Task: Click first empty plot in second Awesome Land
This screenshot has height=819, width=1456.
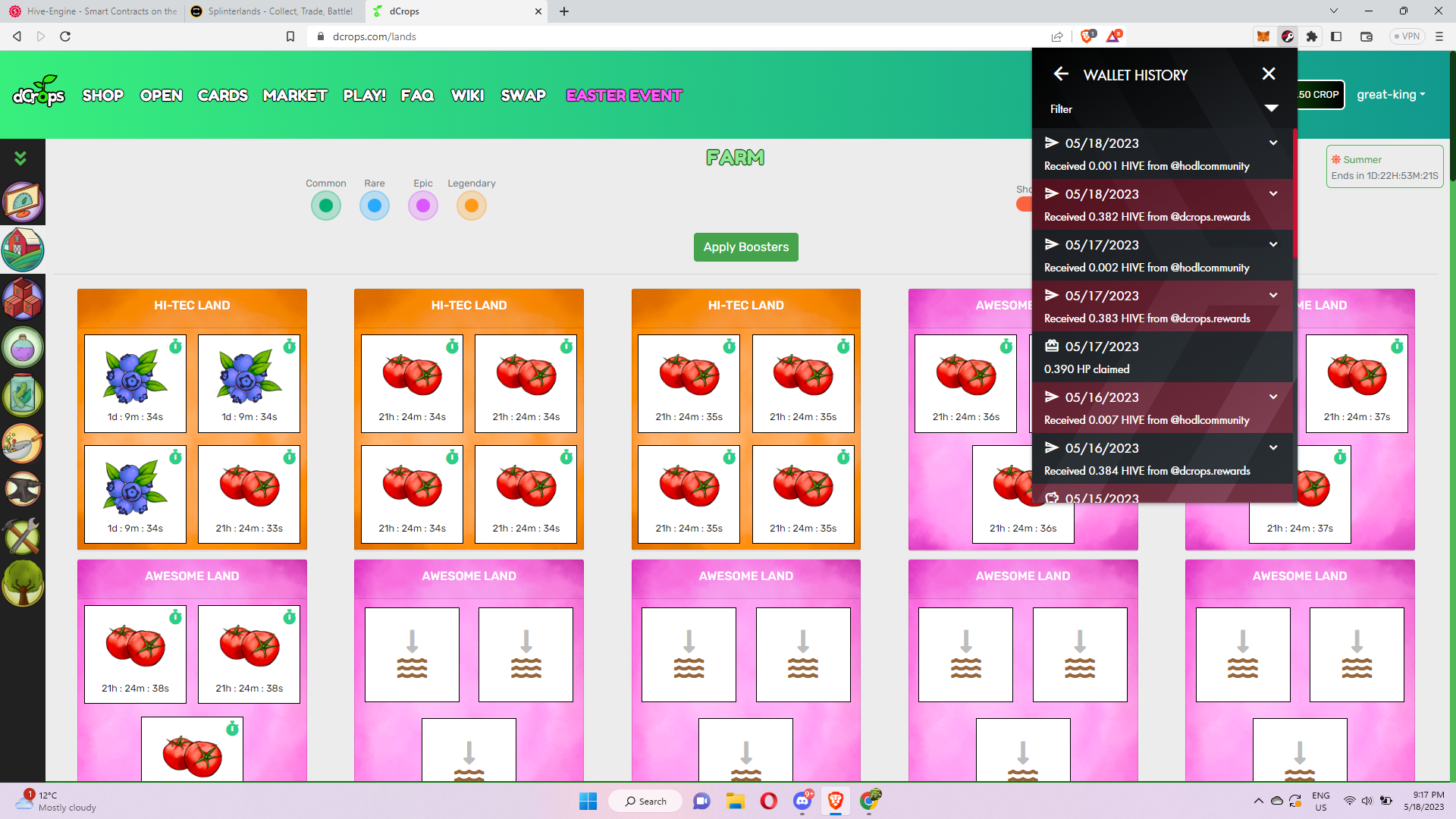Action: pyautogui.click(x=412, y=654)
